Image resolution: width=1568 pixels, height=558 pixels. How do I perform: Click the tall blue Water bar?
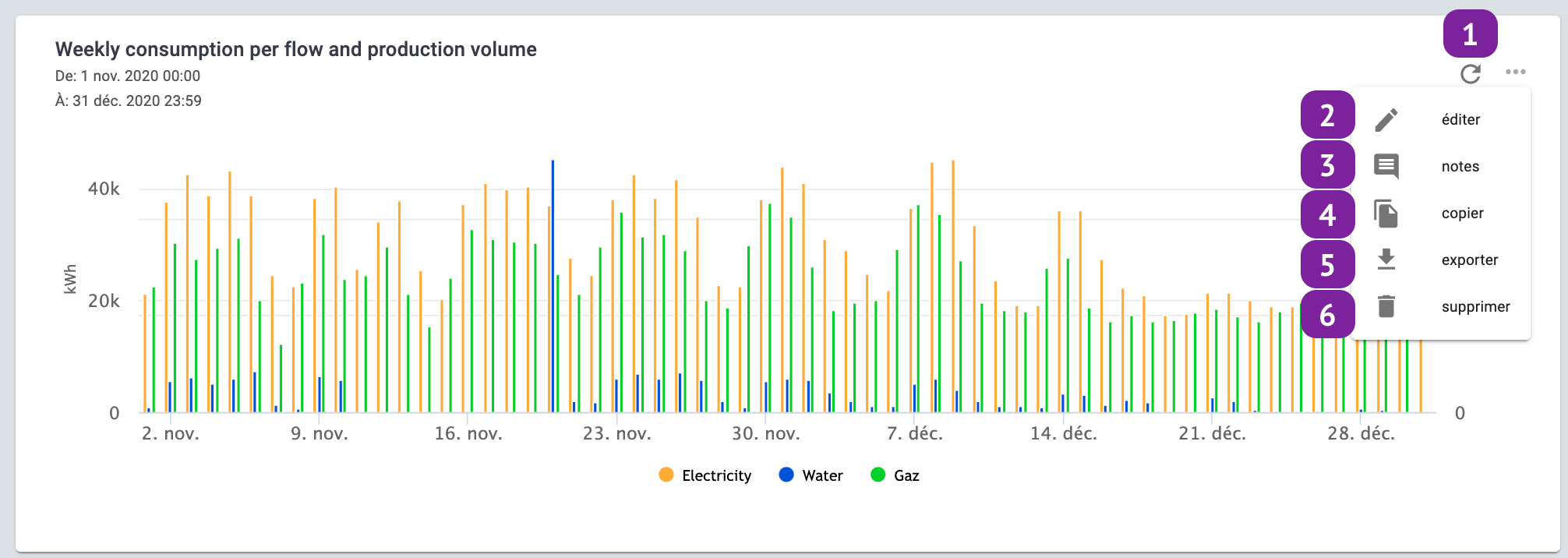pyautogui.click(x=553, y=288)
